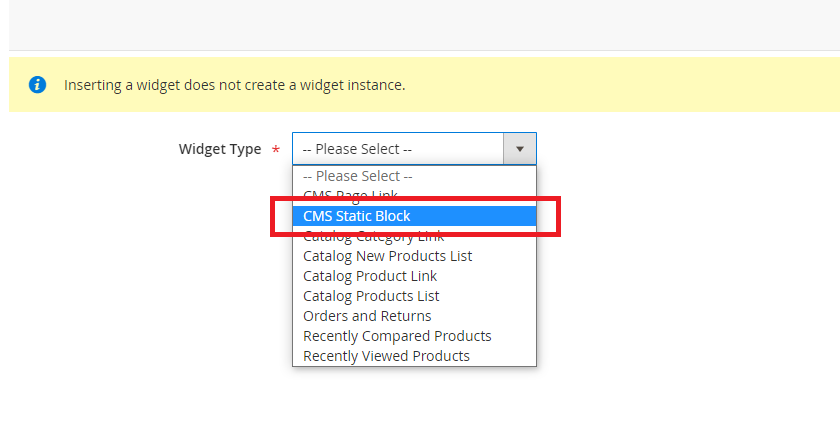The width and height of the screenshot is (840, 429).
Task: Choose Orders and Returns option
Action: (x=367, y=316)
